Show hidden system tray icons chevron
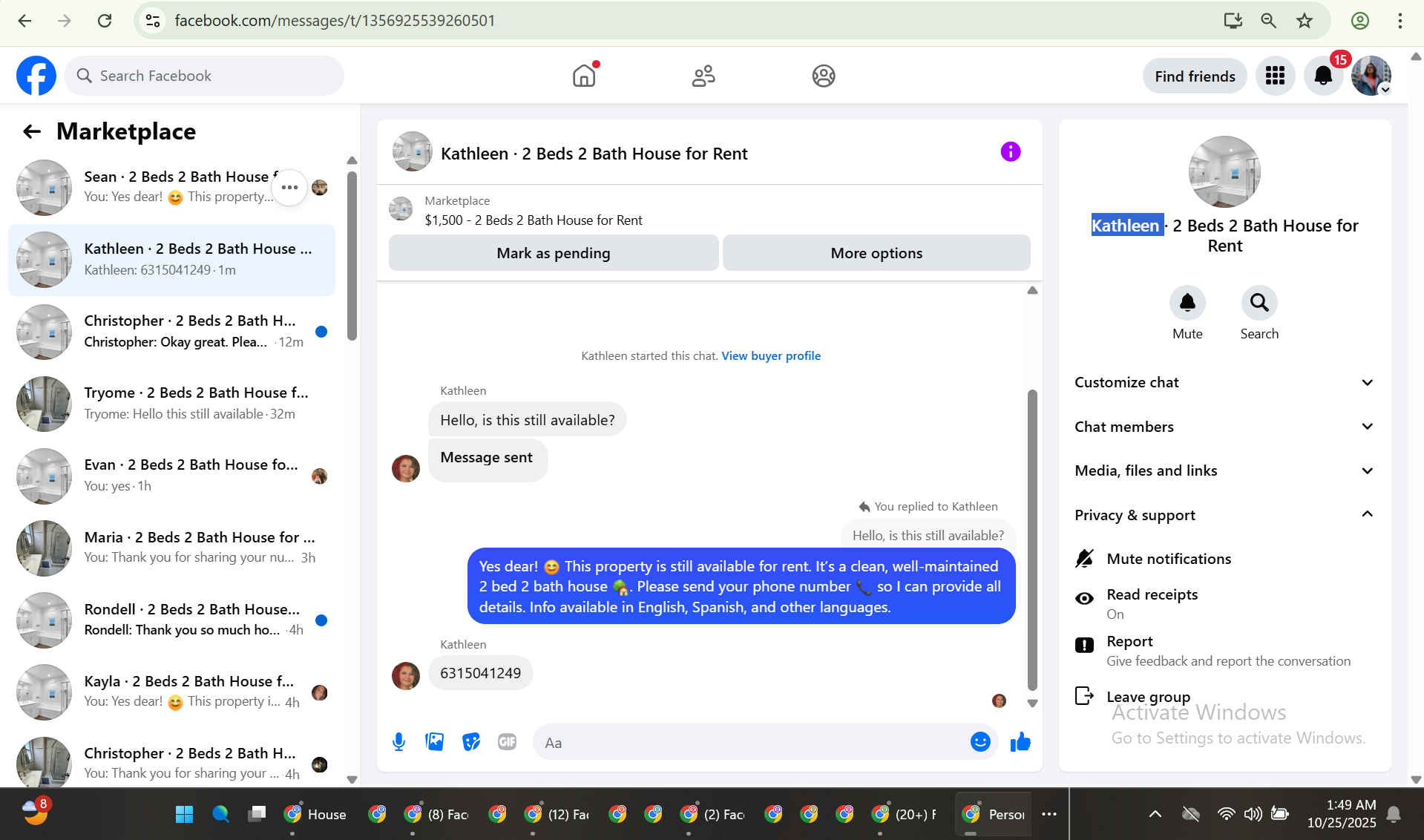Screen dimensions: 1424x840 tap(1155, 814)
